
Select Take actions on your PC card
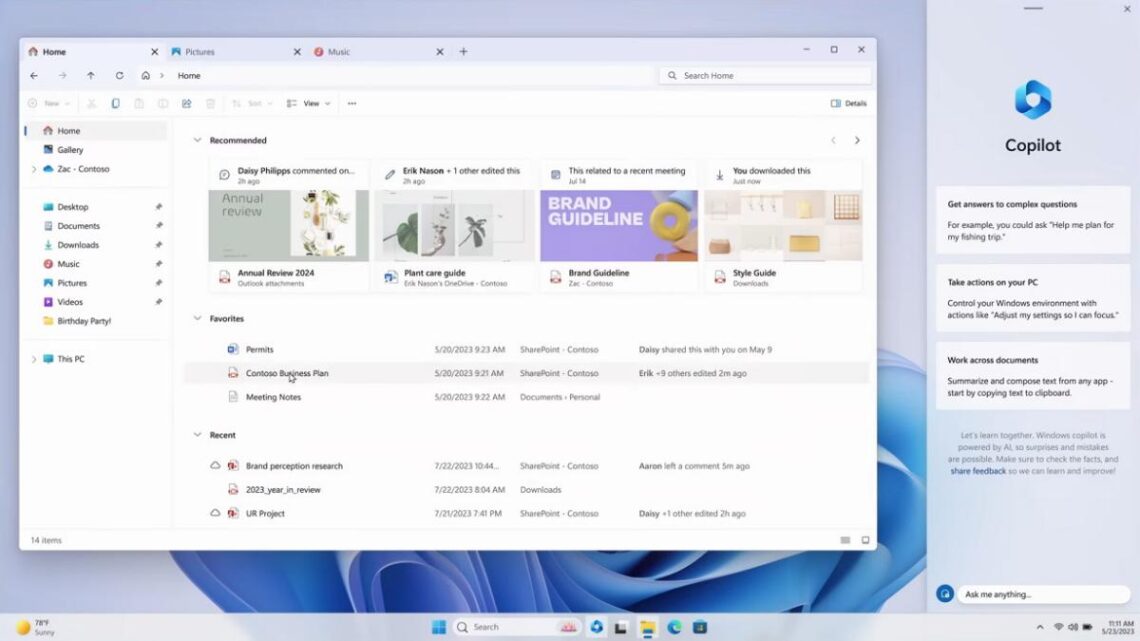point(1032,298)
